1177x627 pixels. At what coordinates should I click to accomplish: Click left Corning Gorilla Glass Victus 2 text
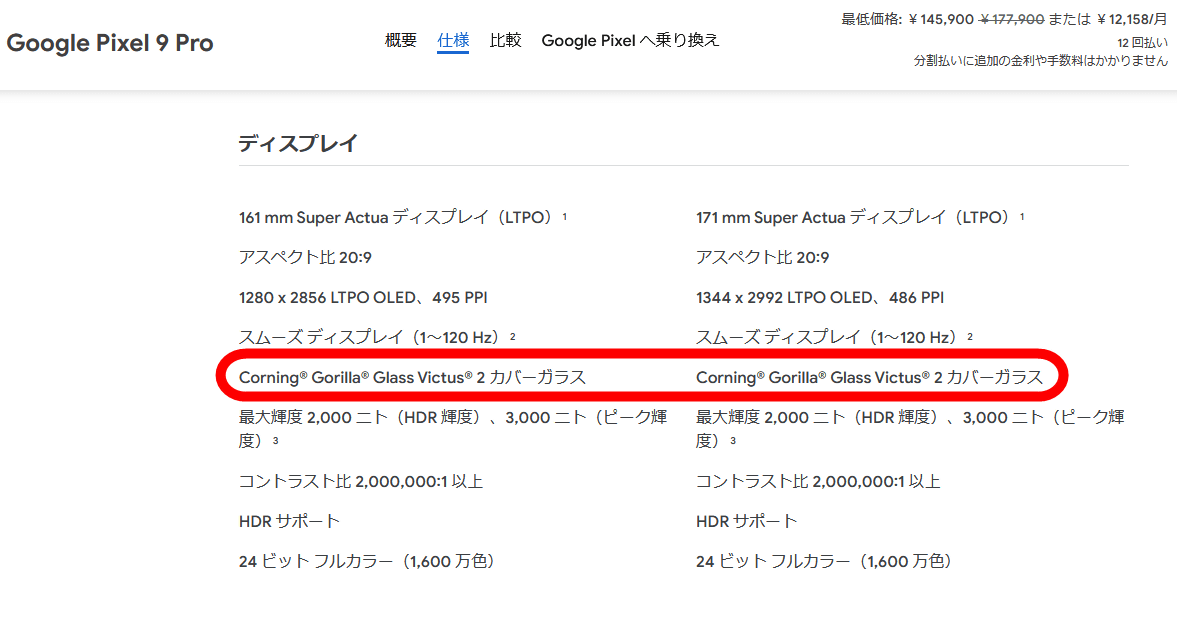(x=412, y=378)
